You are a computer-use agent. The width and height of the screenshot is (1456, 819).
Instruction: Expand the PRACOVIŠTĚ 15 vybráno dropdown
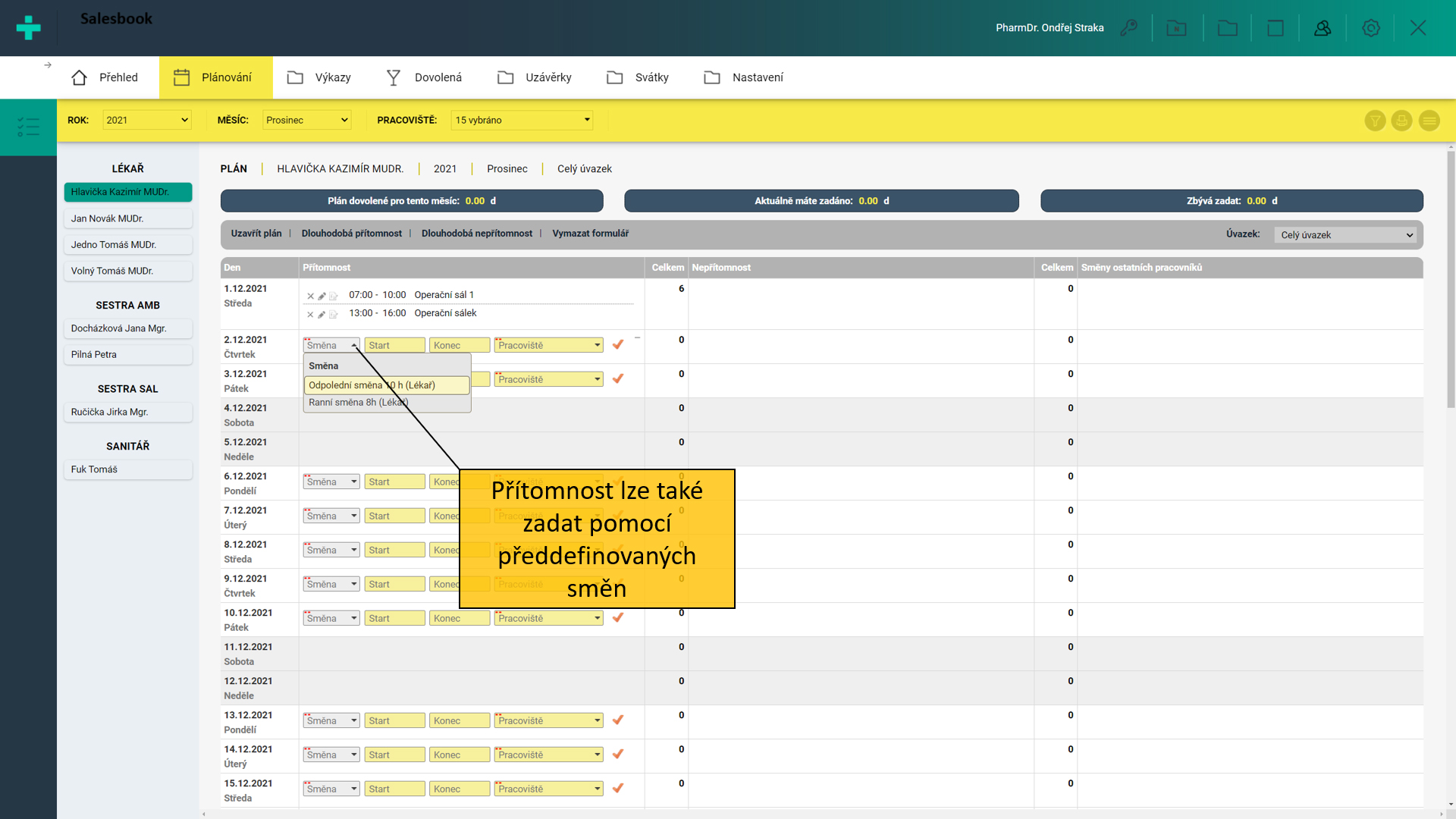click(x=522, y=120)
